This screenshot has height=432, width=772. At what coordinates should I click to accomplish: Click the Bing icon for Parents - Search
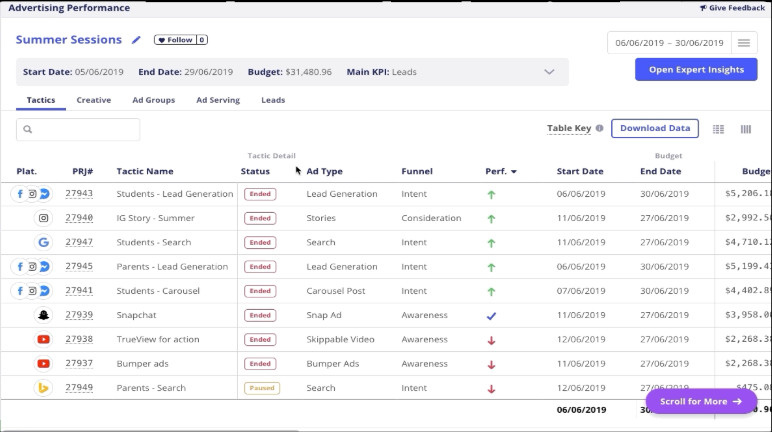click(44, 388)
